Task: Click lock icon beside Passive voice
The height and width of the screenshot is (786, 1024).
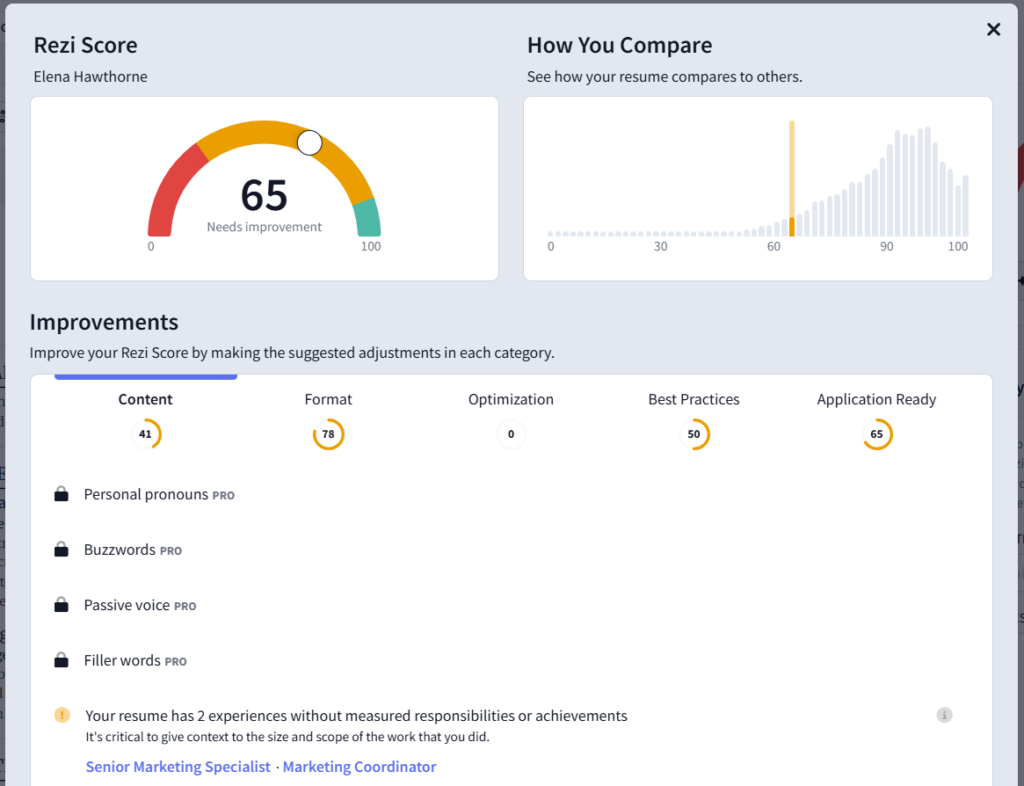Action: click(61, 605)
